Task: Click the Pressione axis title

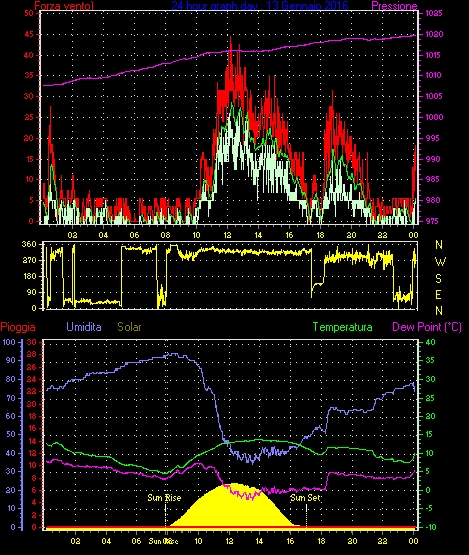Action: pos(394,6)
